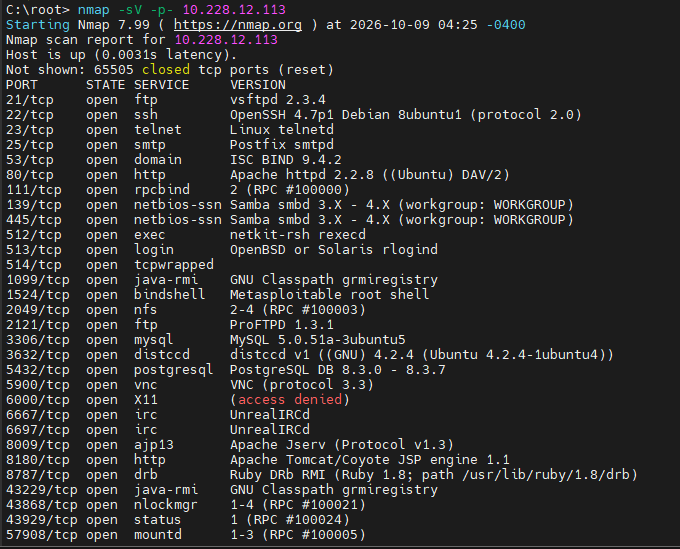This screenshot has width=680, height=549.
Task: Click the 'Postfix smtpd' version text
Action: pos(282,145)
